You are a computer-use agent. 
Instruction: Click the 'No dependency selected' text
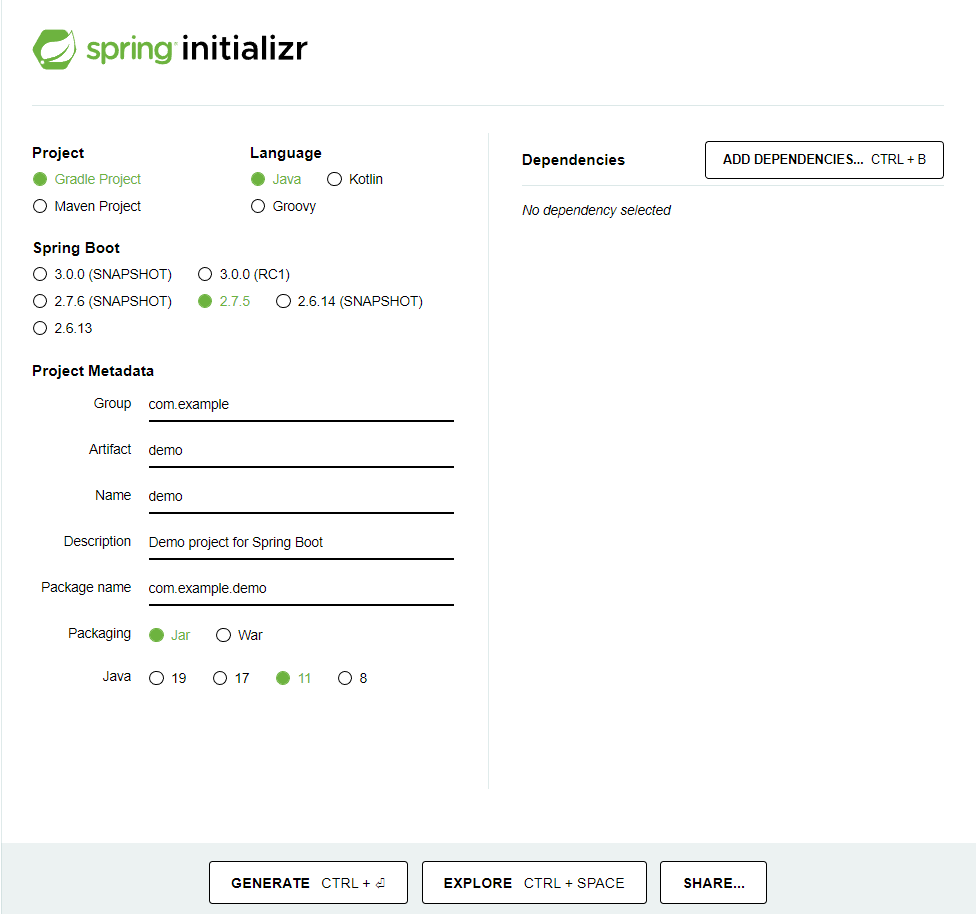[596, 210]
